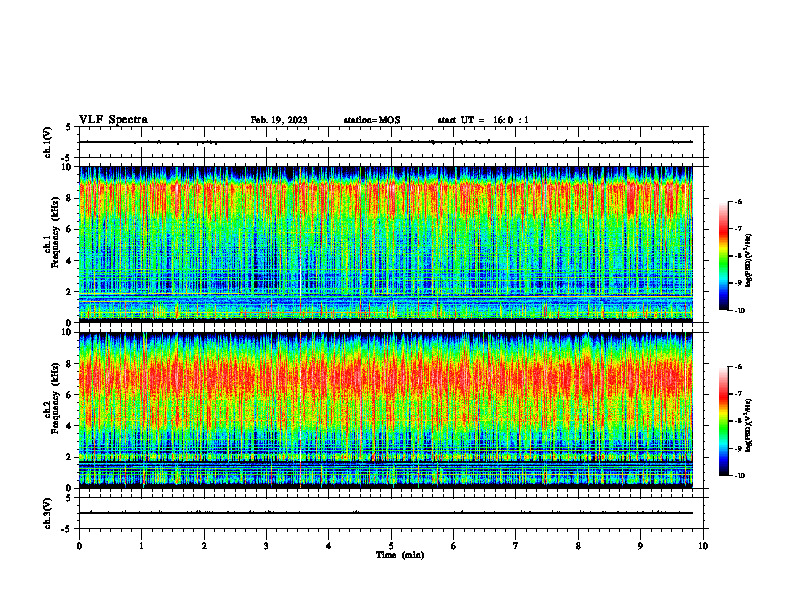Image resolution: width=792 pixels, height=612 pixels.
Task: Click the ch.2 frequency tick label "4"
Action: pos(70,426)
